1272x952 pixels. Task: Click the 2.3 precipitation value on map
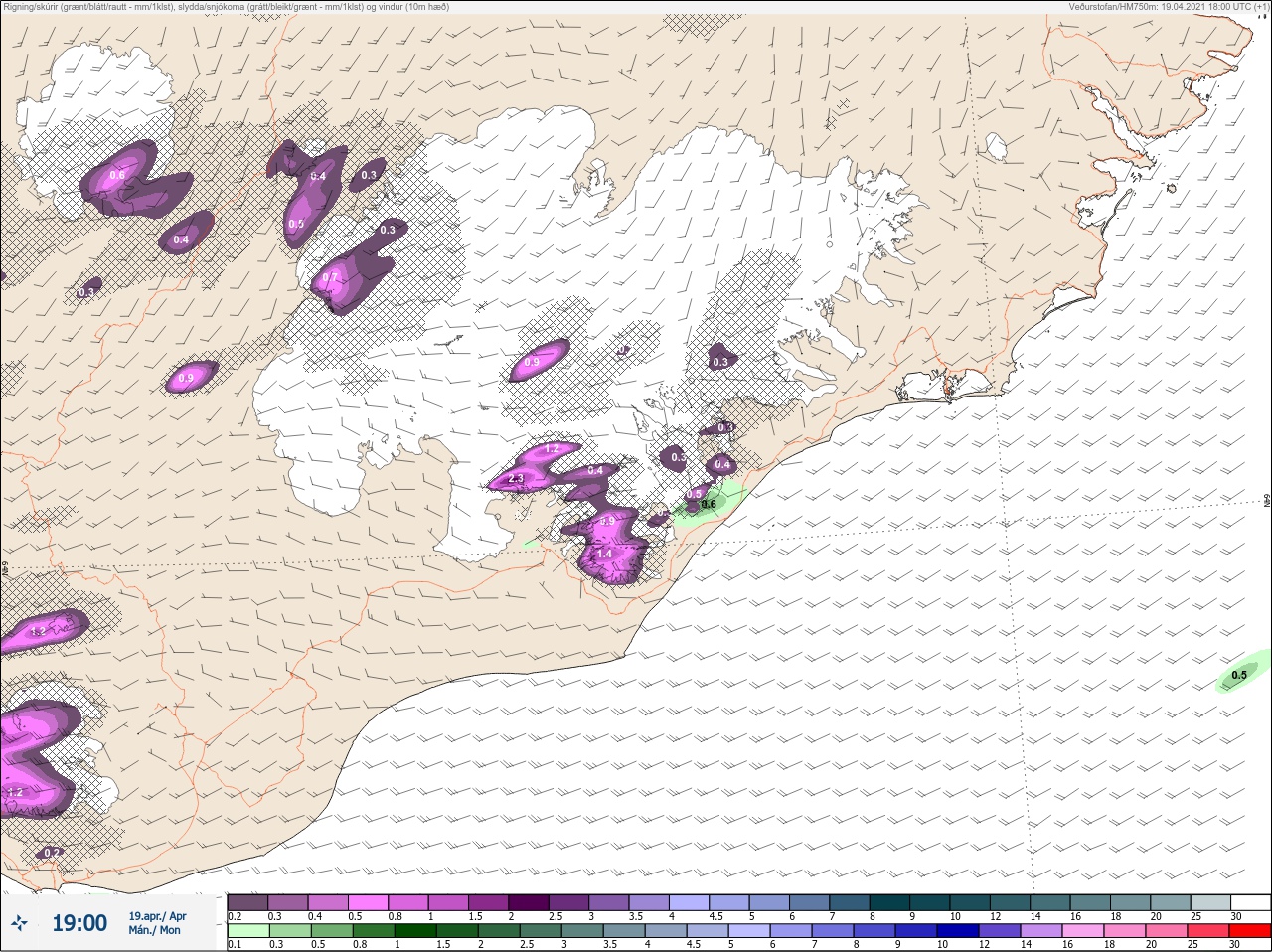(516, 479)
